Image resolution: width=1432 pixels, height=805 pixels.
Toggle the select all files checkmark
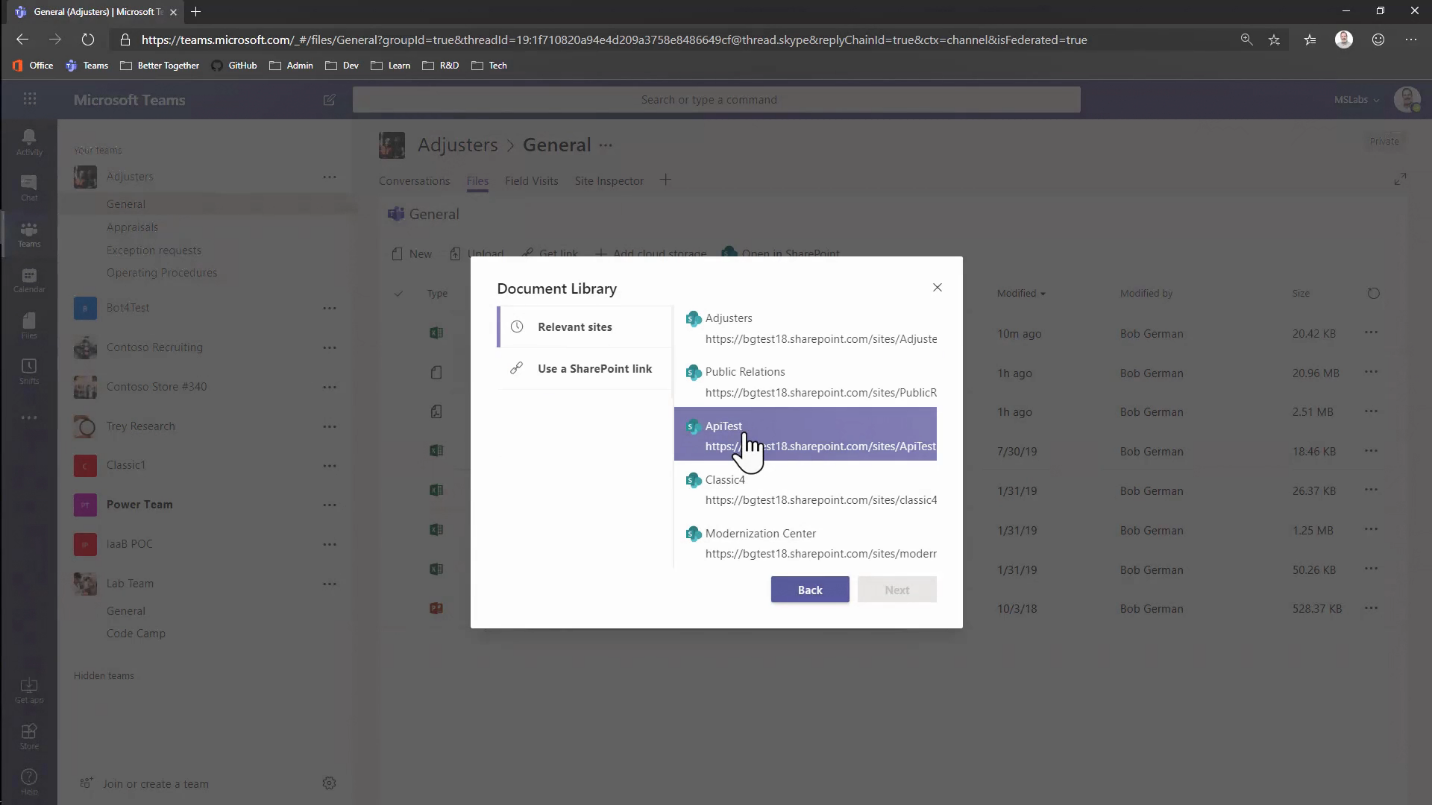(399, 294)
